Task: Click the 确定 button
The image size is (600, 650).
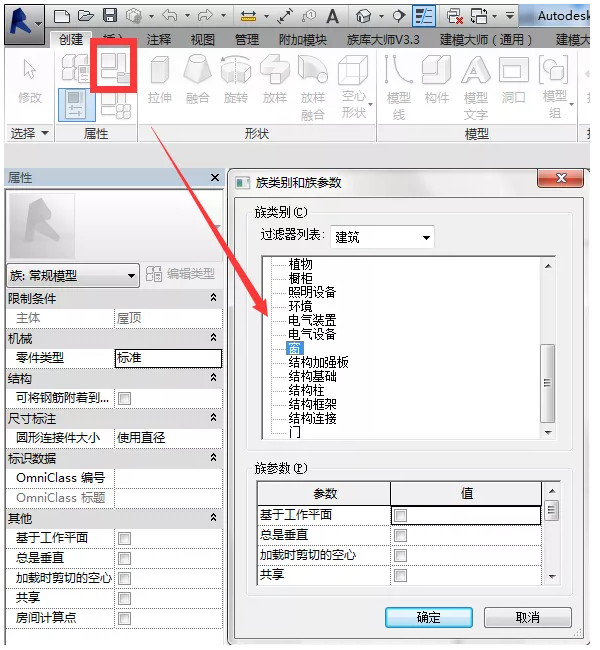Action: coord(429,618)
